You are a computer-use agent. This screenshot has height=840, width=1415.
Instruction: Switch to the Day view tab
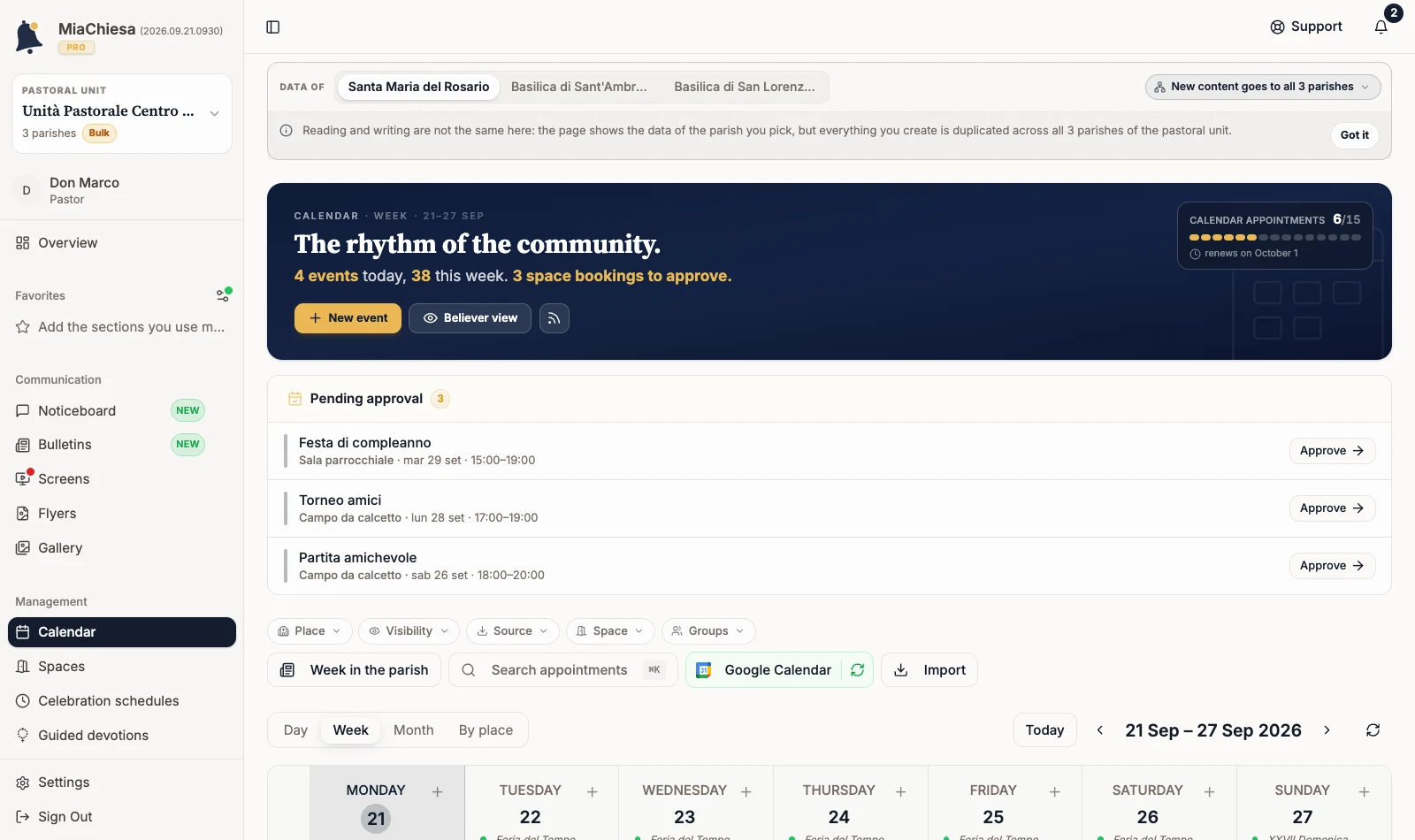[295, 730]
